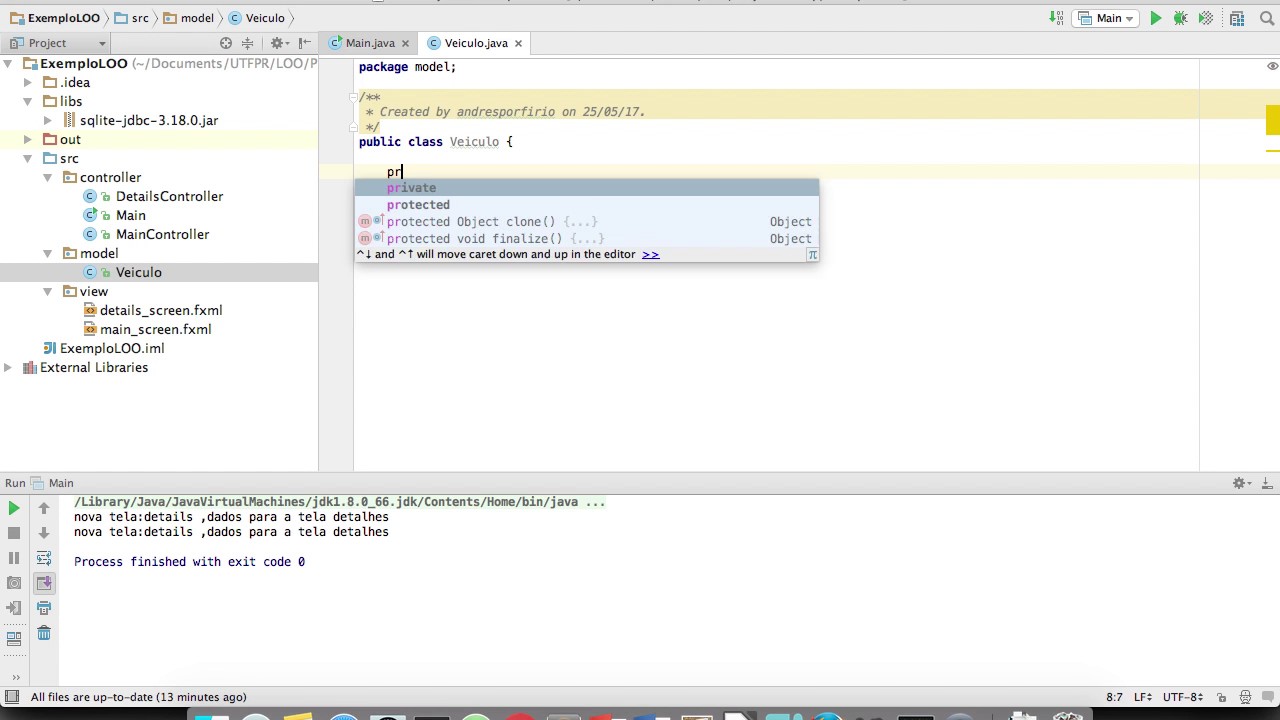Select ExemploLOO.iml file
Screen dimensions: 1280x720
pos(112,348)
